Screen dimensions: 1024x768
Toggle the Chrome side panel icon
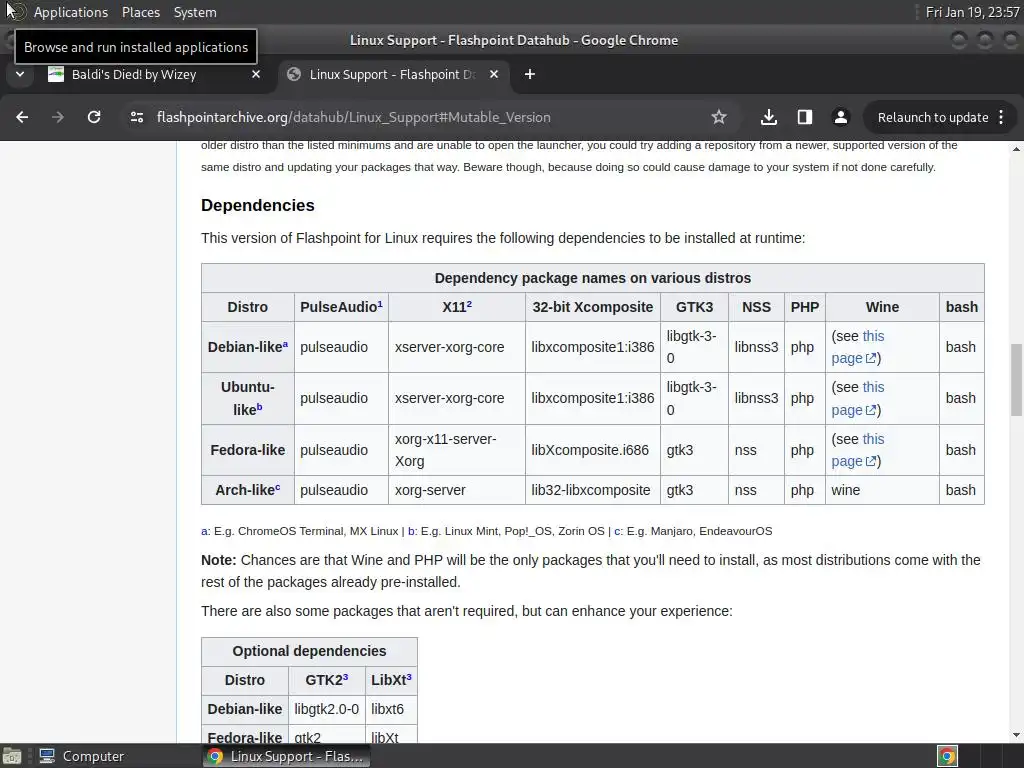[805, 117]
